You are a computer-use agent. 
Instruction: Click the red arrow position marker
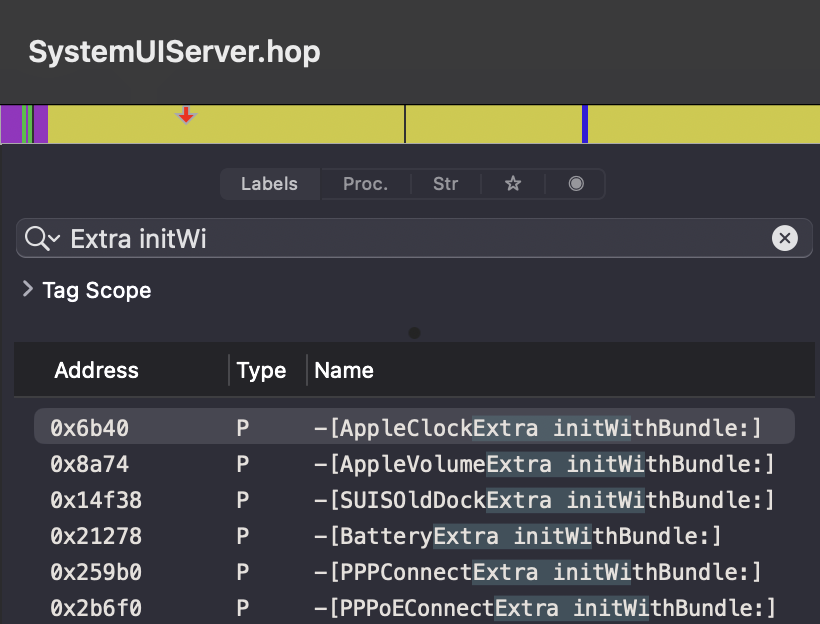[186, 115]
